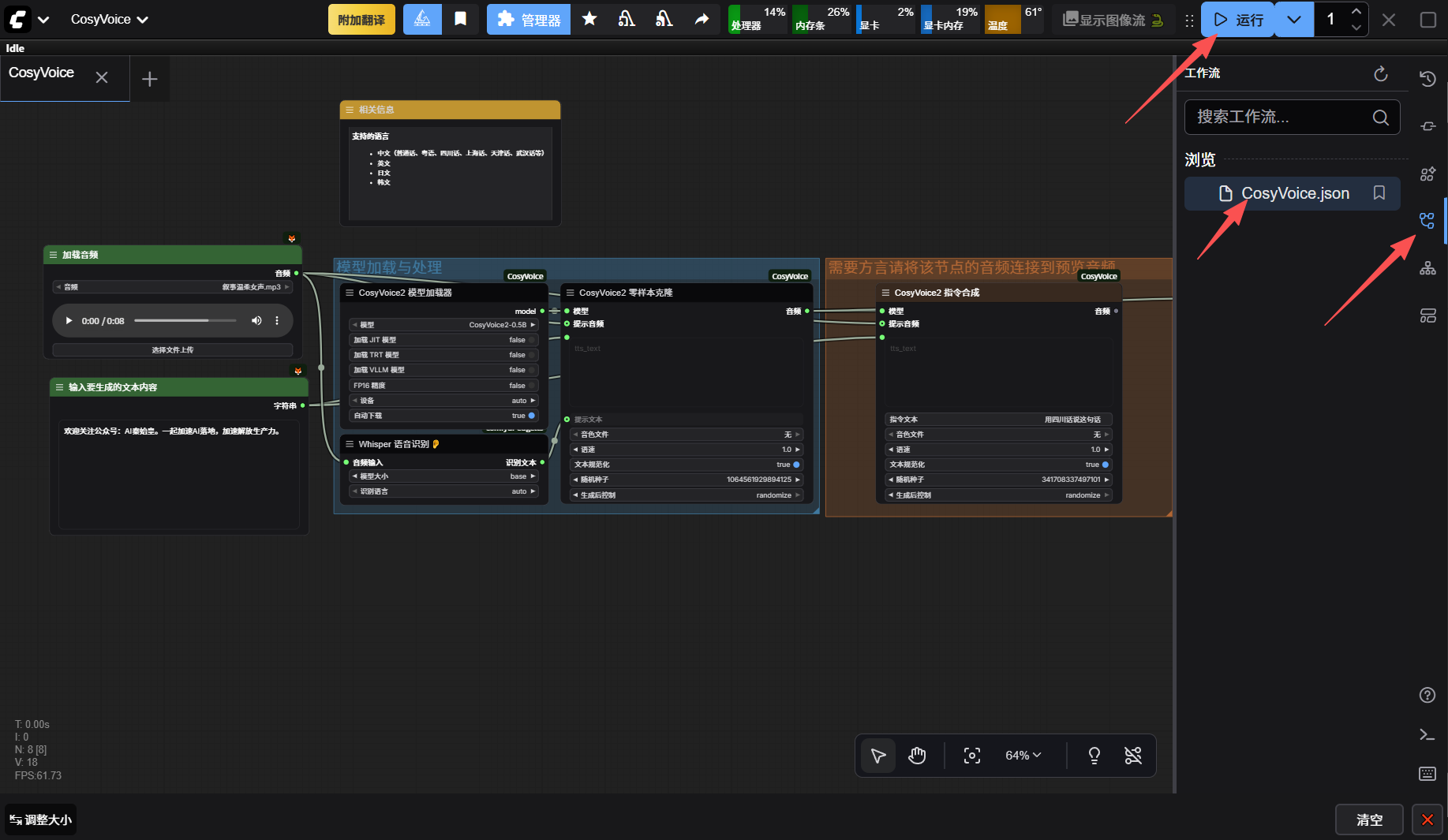Expand the run button options arrow
Screen dimensions: 1448x840
pos(1294,20)
